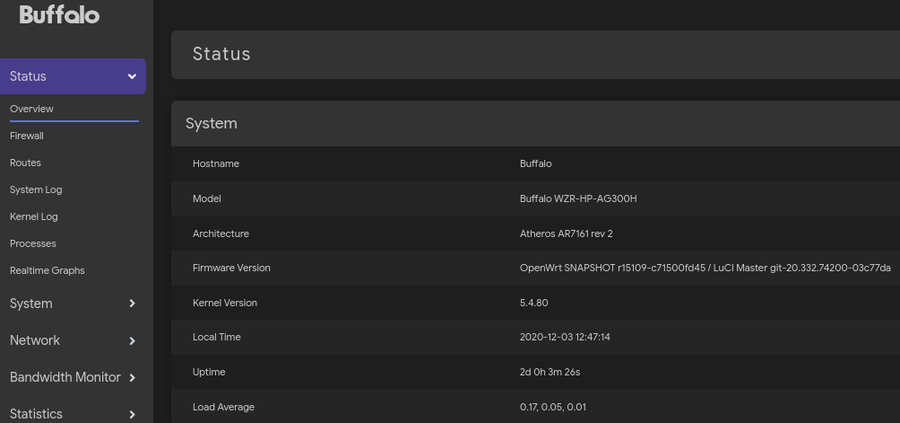The width and height of the screenshot is (900, 423).
Task: Click the Hostname value Buffalo
Action: (535, 164)
